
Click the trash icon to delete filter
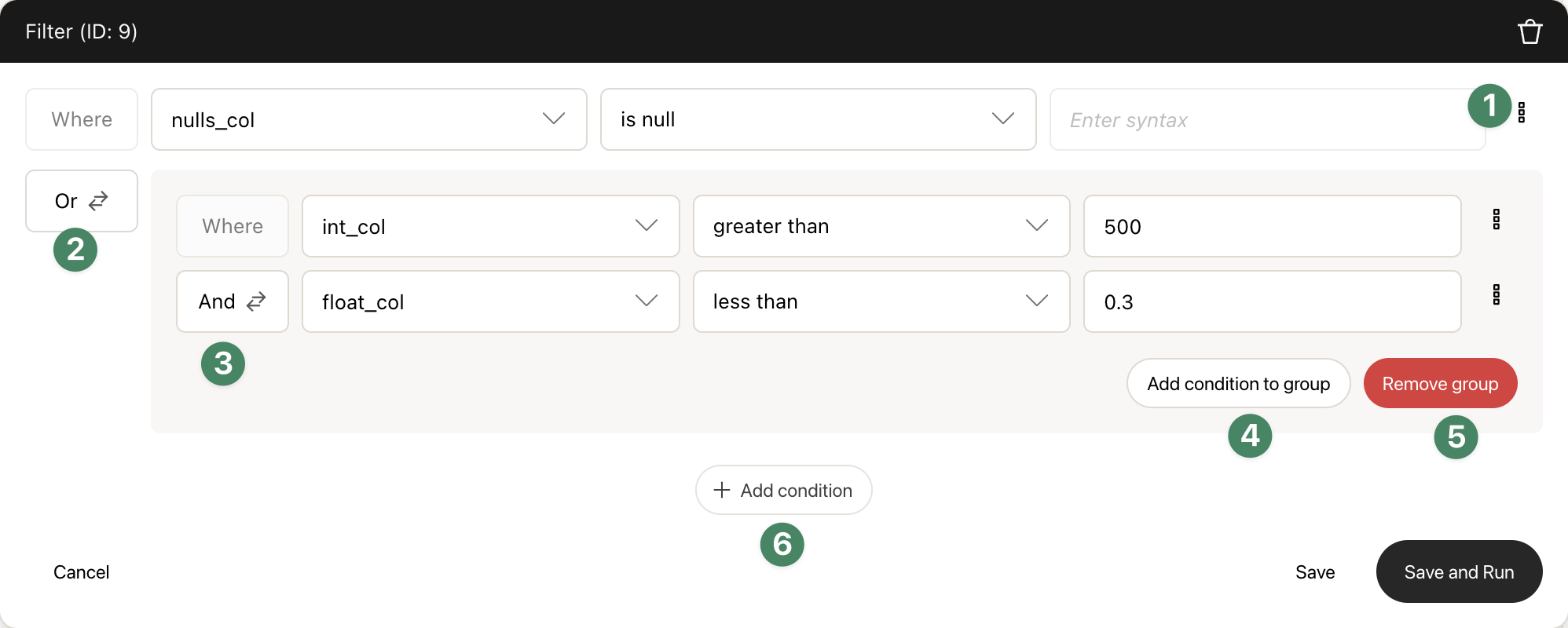[x=1530, y=32]
